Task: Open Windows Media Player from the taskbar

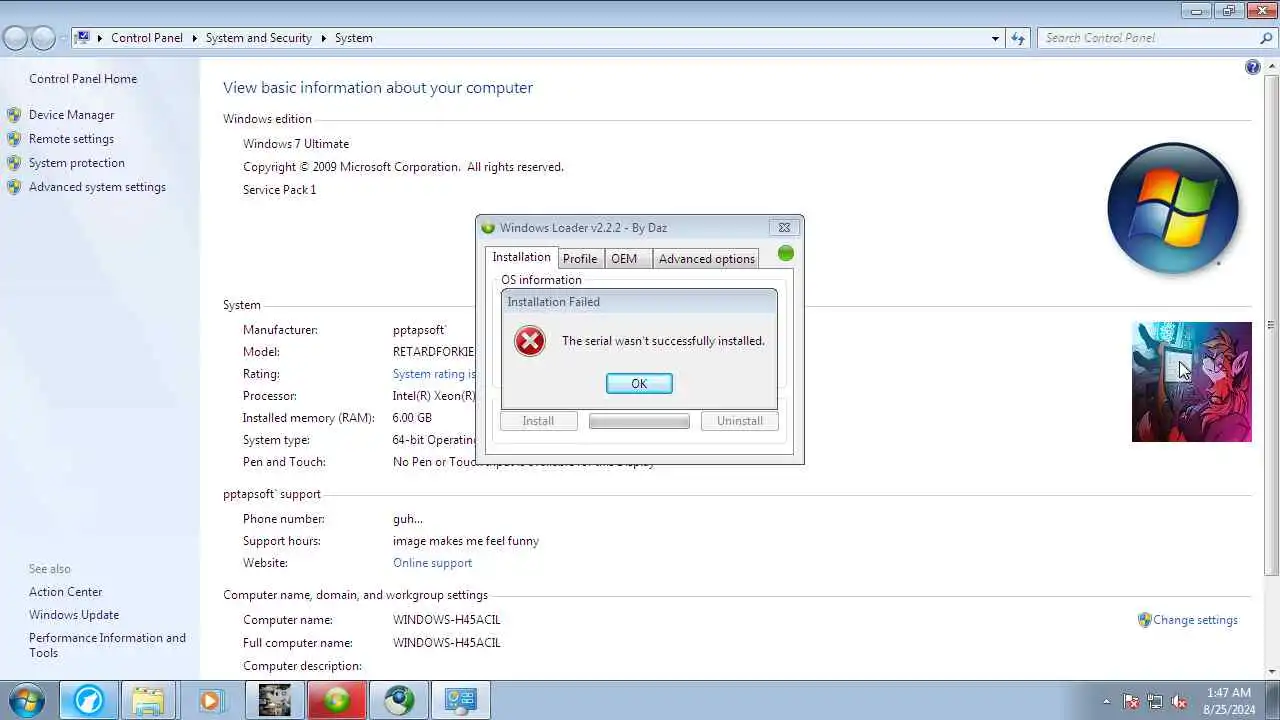Action: tap(210, 701)
